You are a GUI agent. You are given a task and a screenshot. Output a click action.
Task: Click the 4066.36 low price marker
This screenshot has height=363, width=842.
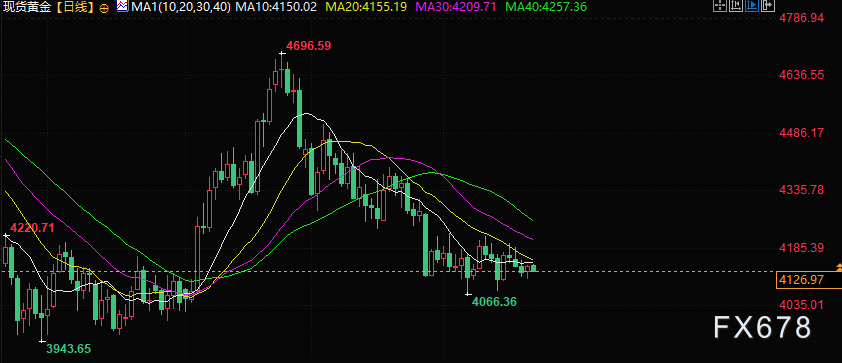click(x=494, y=302)
